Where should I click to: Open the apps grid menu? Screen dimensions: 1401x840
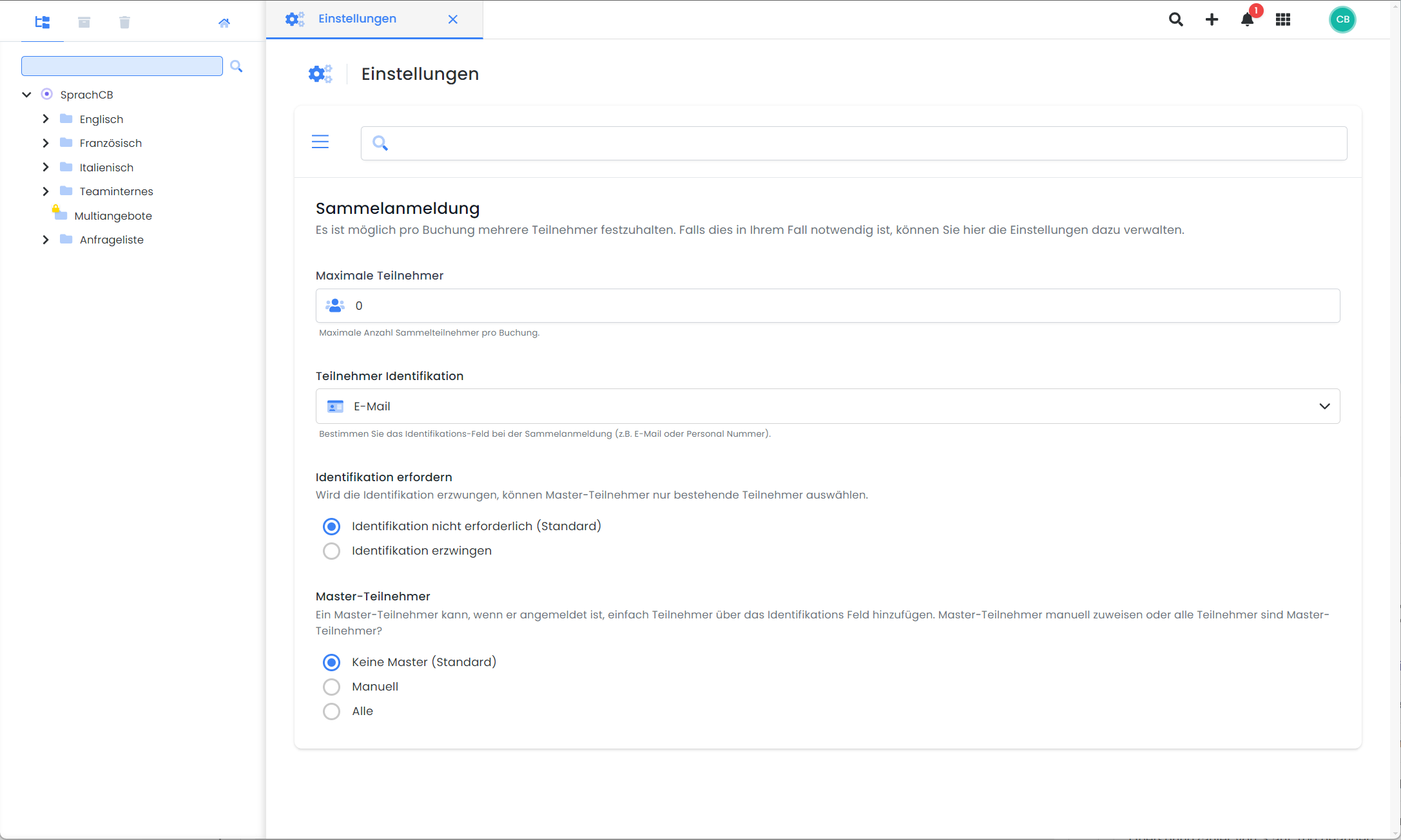tap(1282, 19)
